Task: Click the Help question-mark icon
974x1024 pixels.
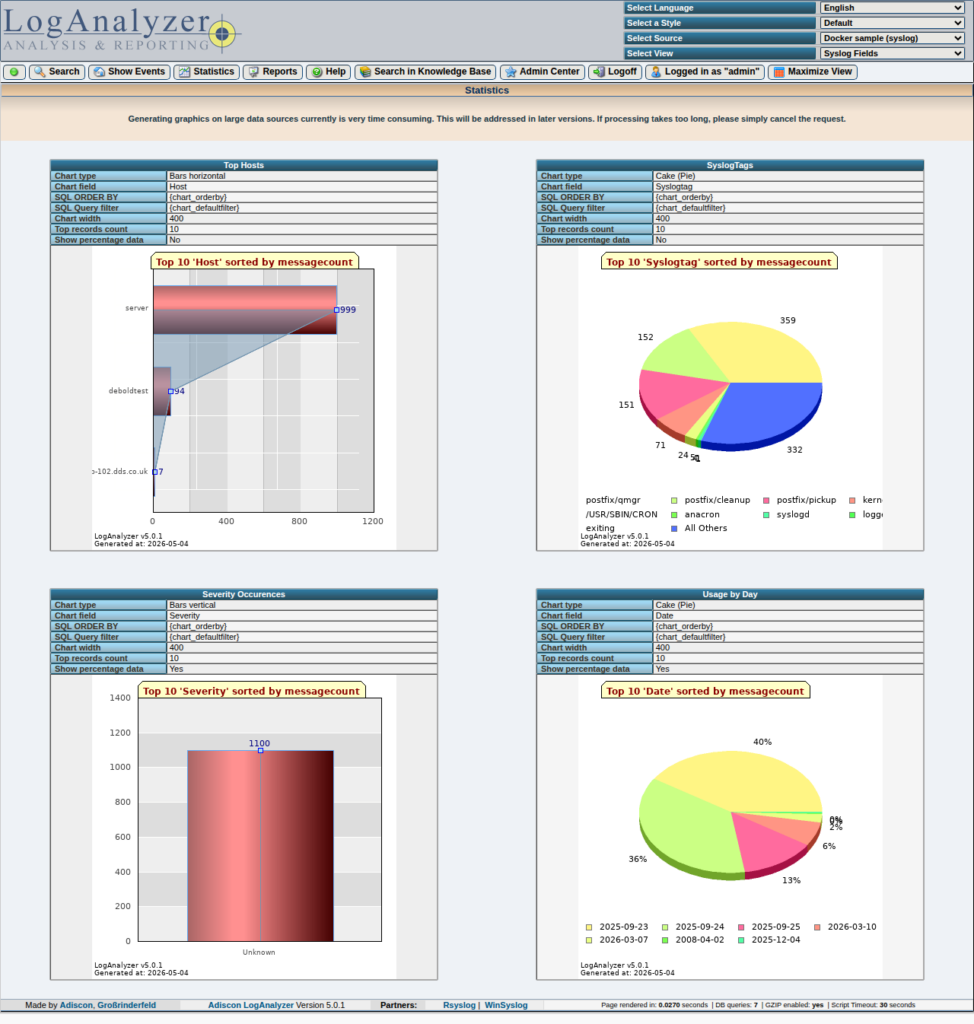Action: tap(317, 72)
